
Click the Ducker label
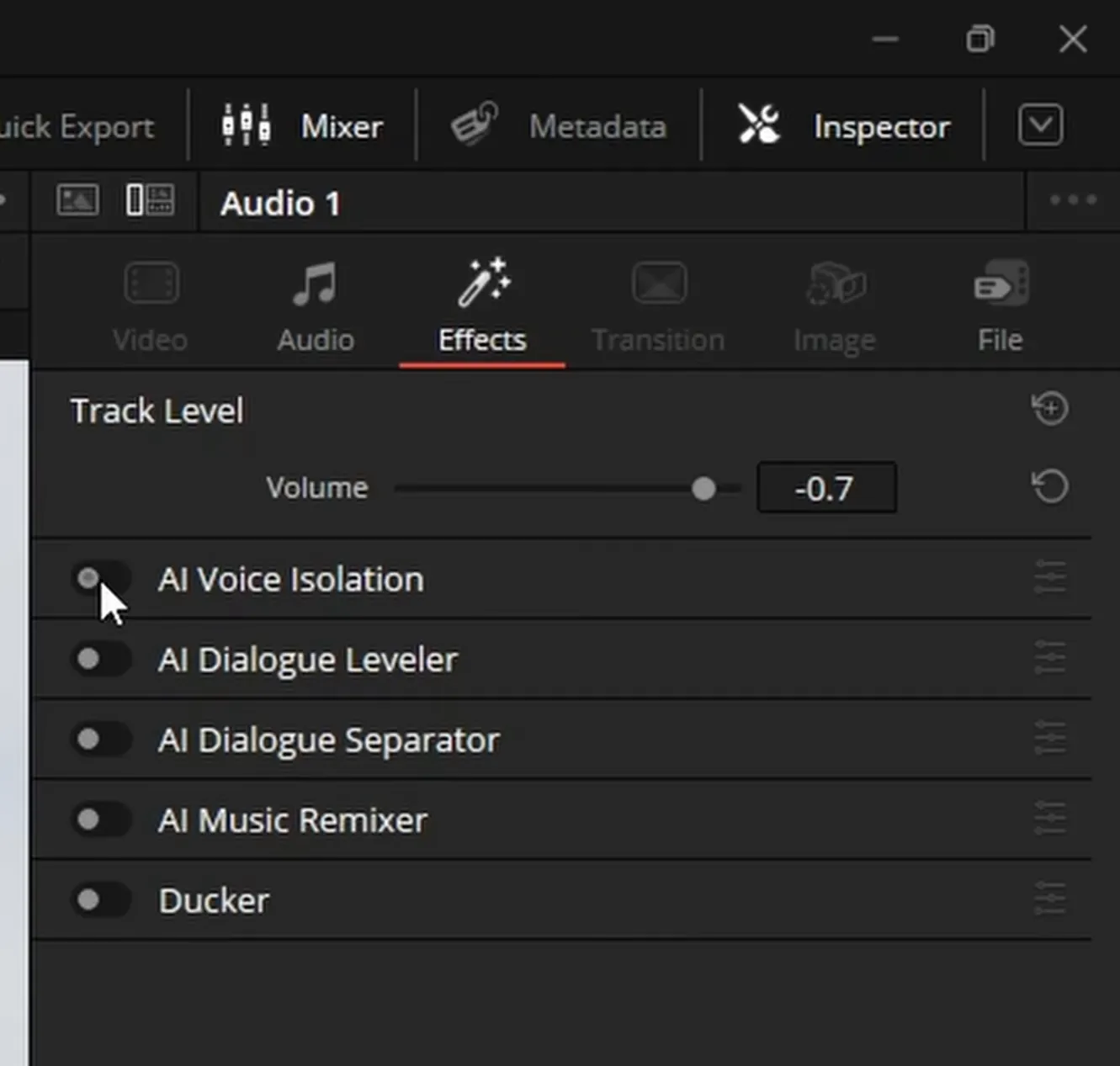pyautogui.click(x=214, y=901)
